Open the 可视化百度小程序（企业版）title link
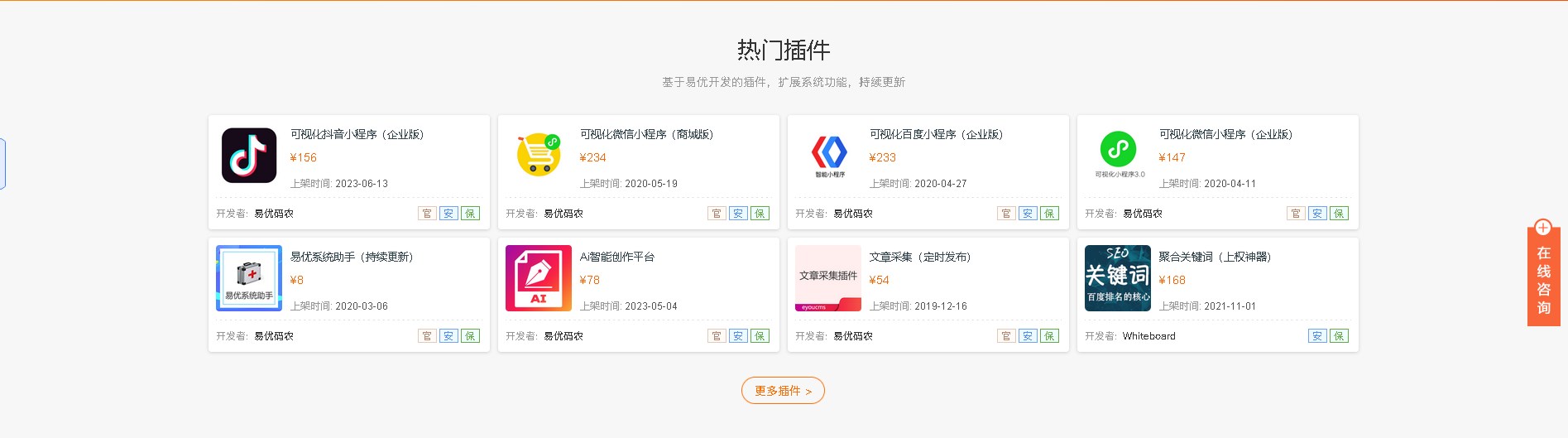 (936, 134)
